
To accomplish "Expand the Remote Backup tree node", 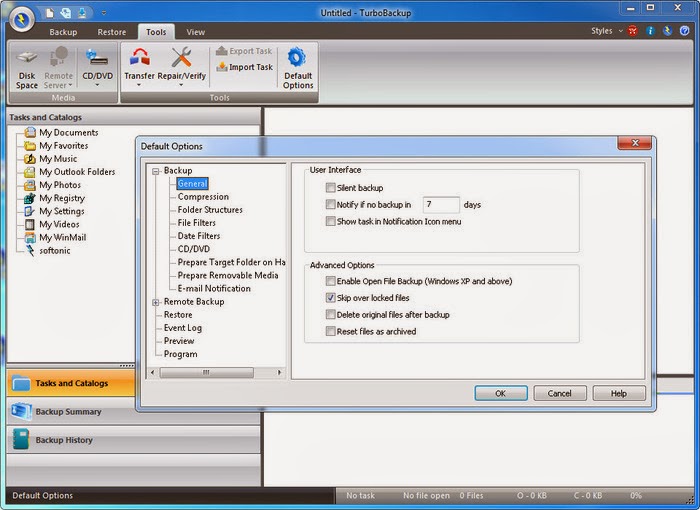I will coord(155,302).
